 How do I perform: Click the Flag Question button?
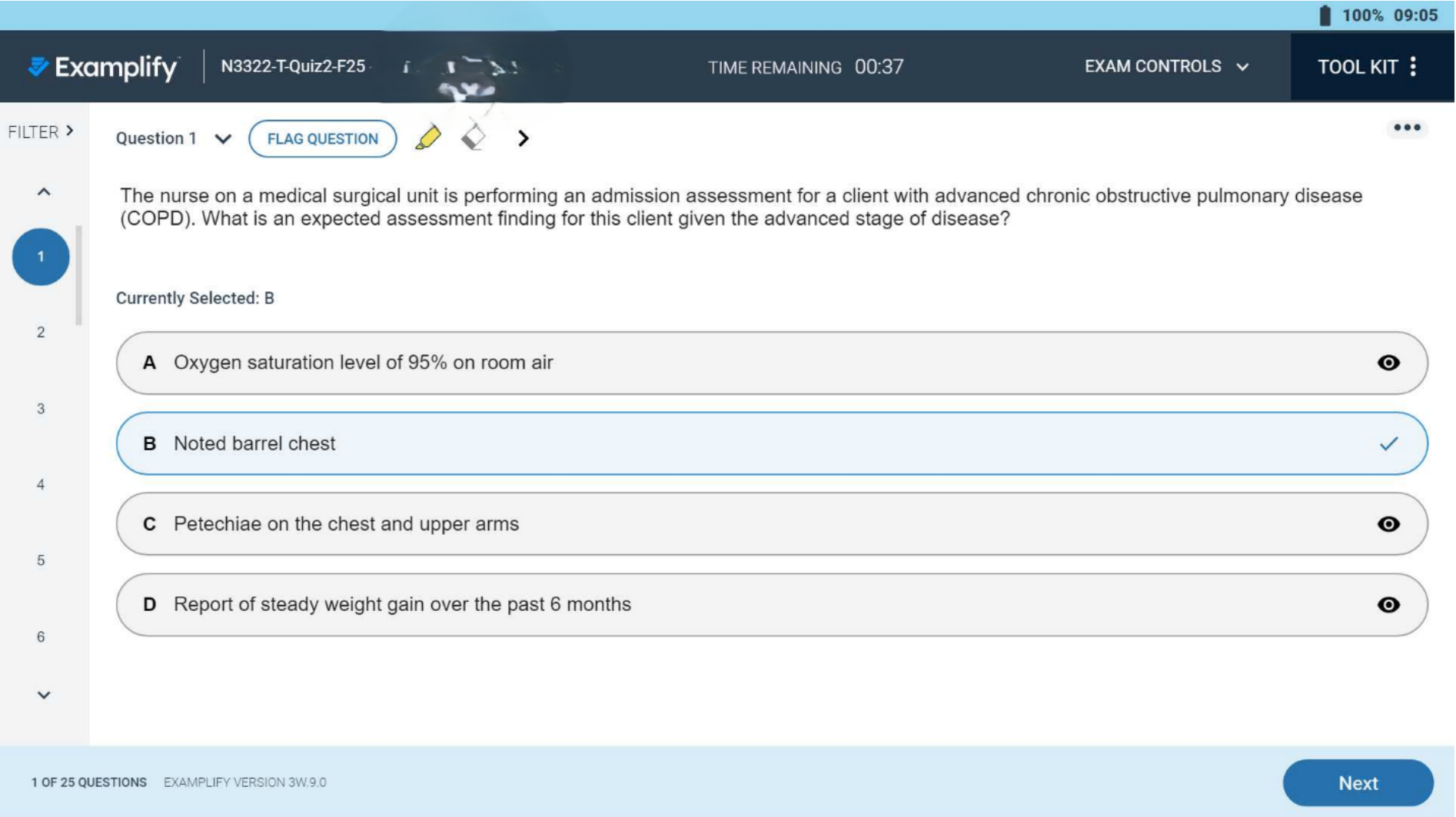tap(322, 139)
